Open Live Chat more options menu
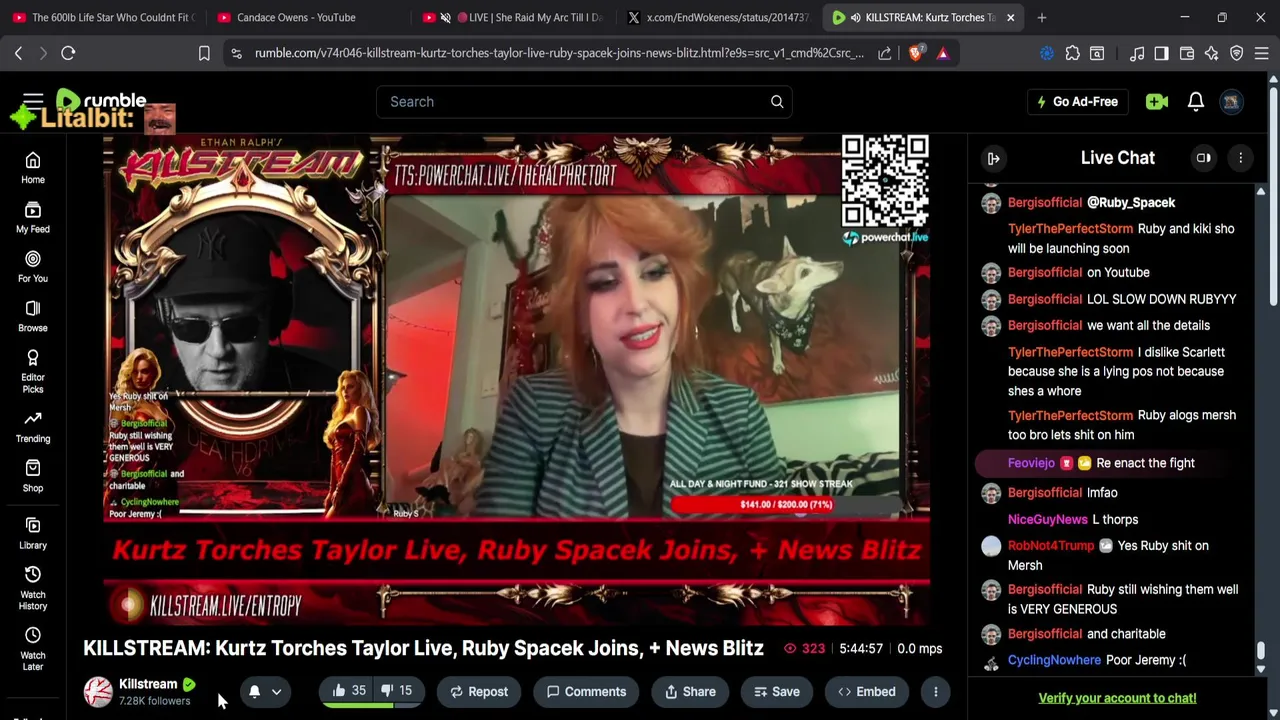The height and width of the screenshot is (720, 1280). [1240, 158]
